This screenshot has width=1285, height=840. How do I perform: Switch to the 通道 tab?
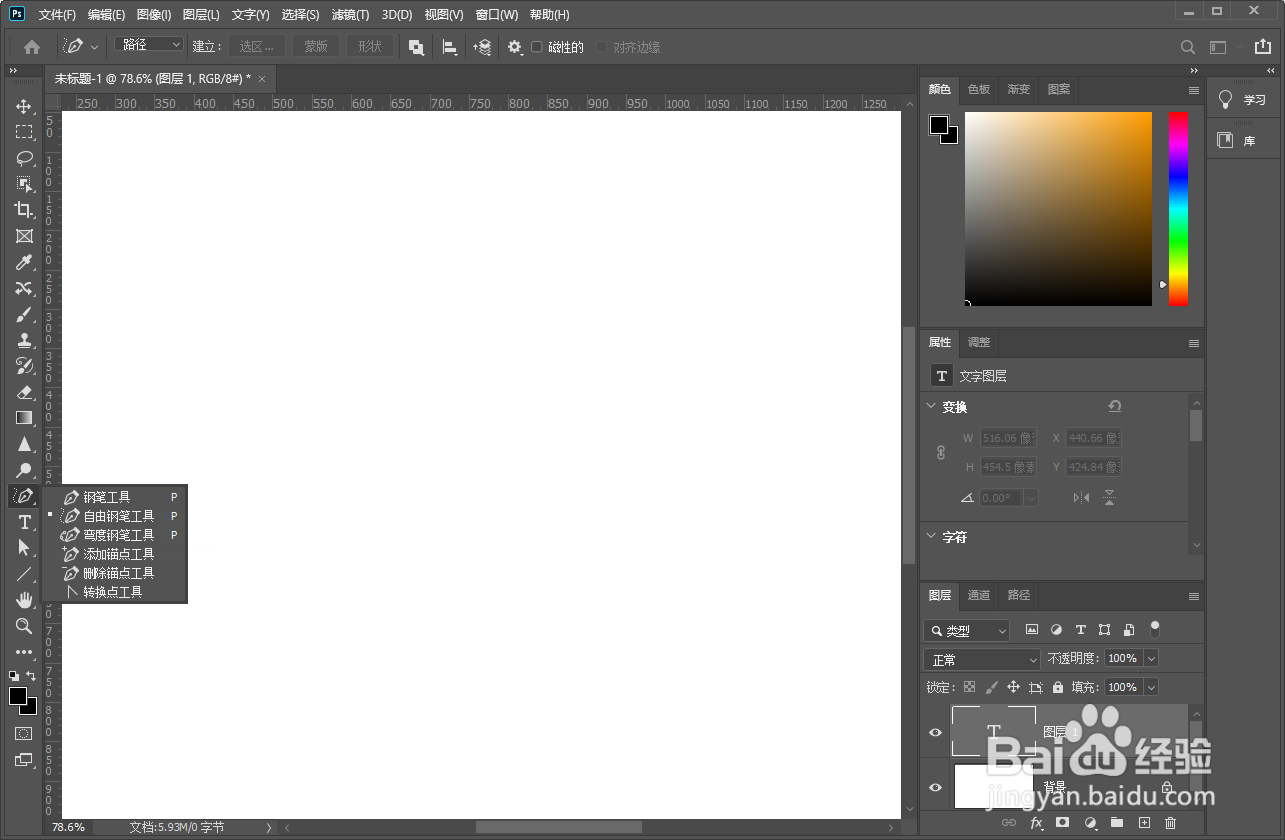(979, 595)
